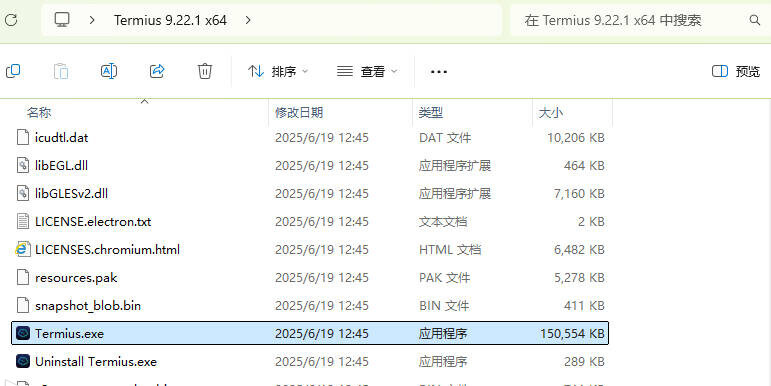
Task: Click the share icon in the toolbar
Action: pos(157,71)
